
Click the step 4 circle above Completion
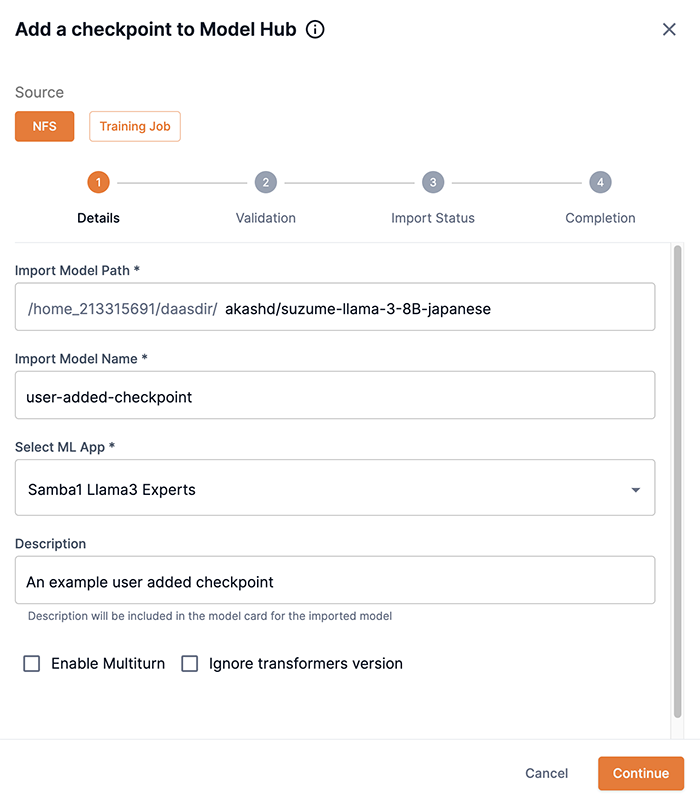click(x=600, y=182)
